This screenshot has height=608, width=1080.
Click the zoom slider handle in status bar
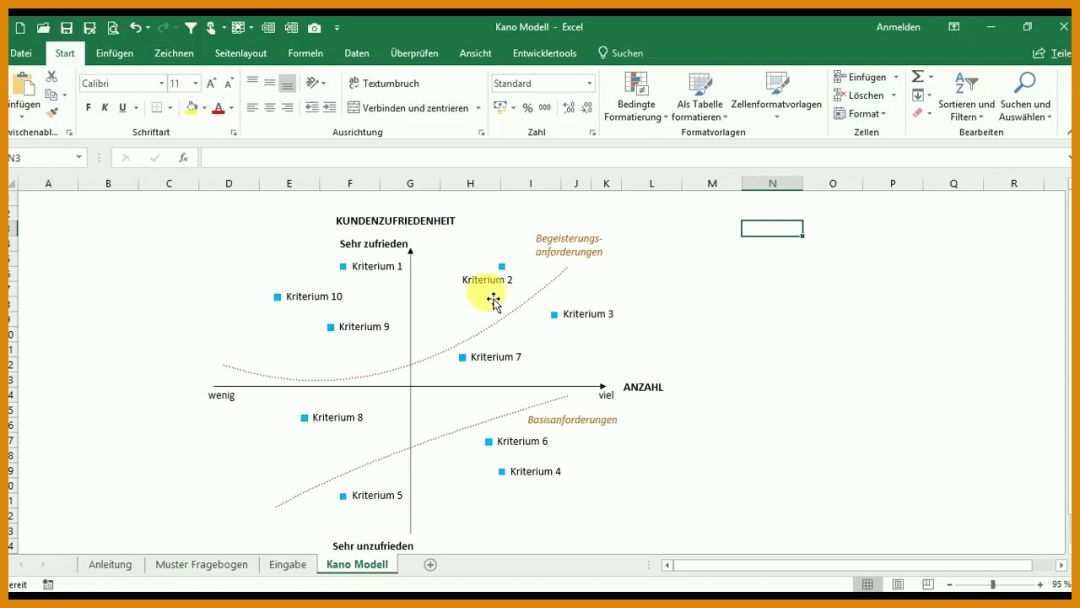pyautogui.click(x=993, y=585)
